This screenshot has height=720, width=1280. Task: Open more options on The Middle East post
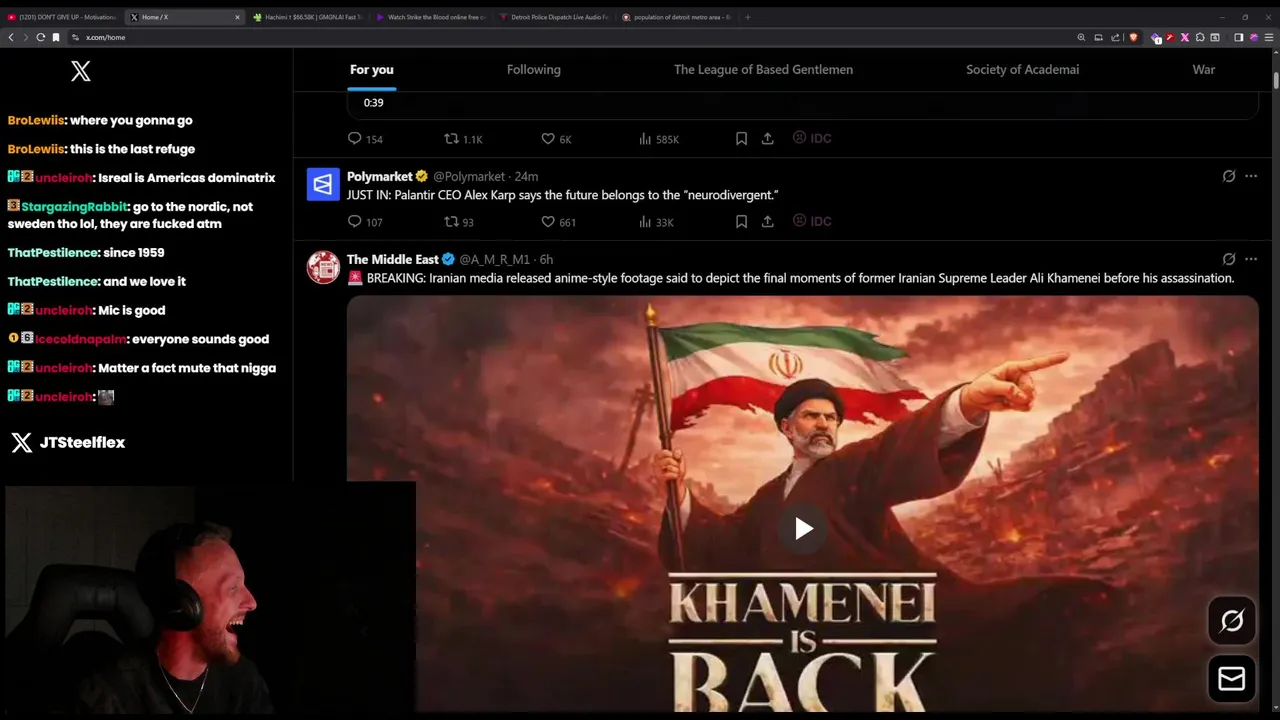[1251, 259]
